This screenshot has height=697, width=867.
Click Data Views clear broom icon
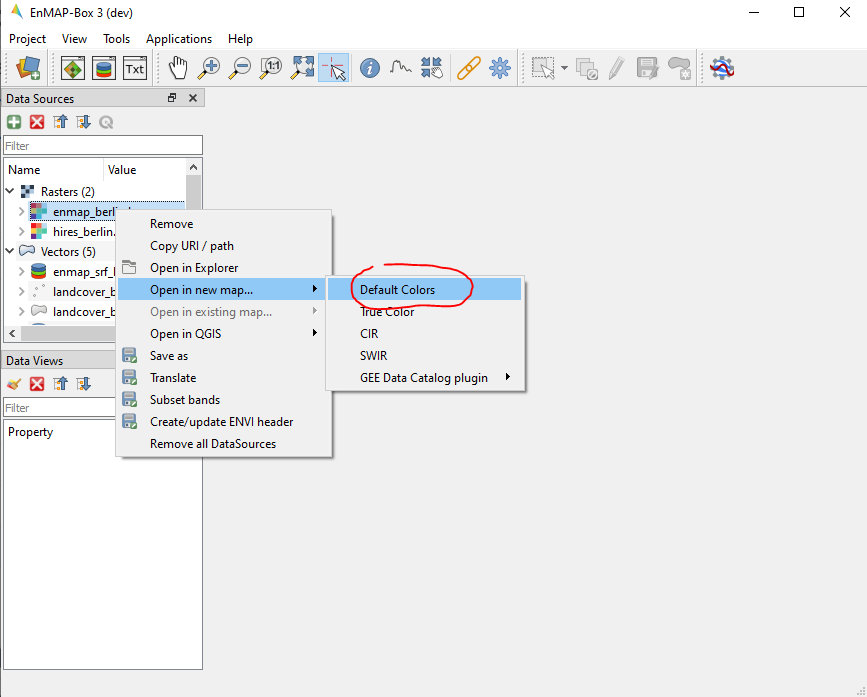pos(14,384)
